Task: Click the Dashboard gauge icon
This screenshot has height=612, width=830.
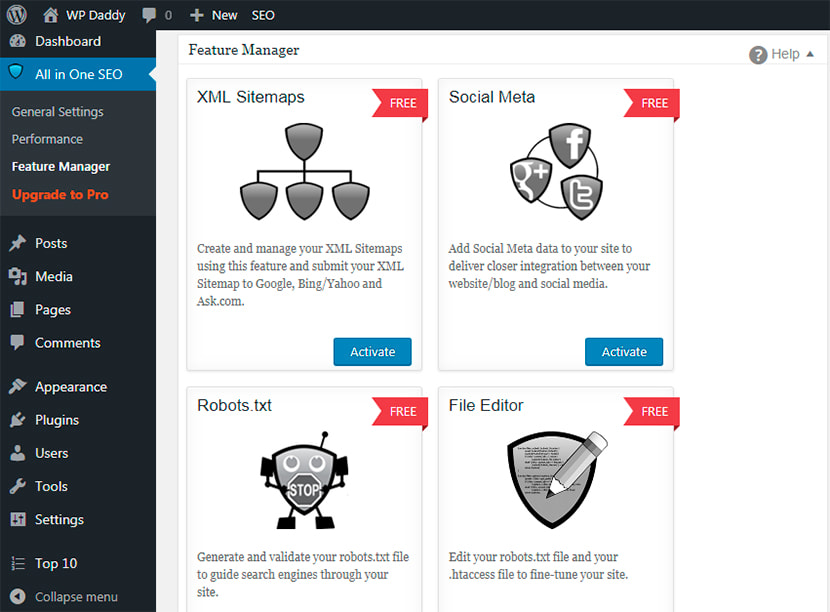Action: pyautogui.click(x=17, y=41)
